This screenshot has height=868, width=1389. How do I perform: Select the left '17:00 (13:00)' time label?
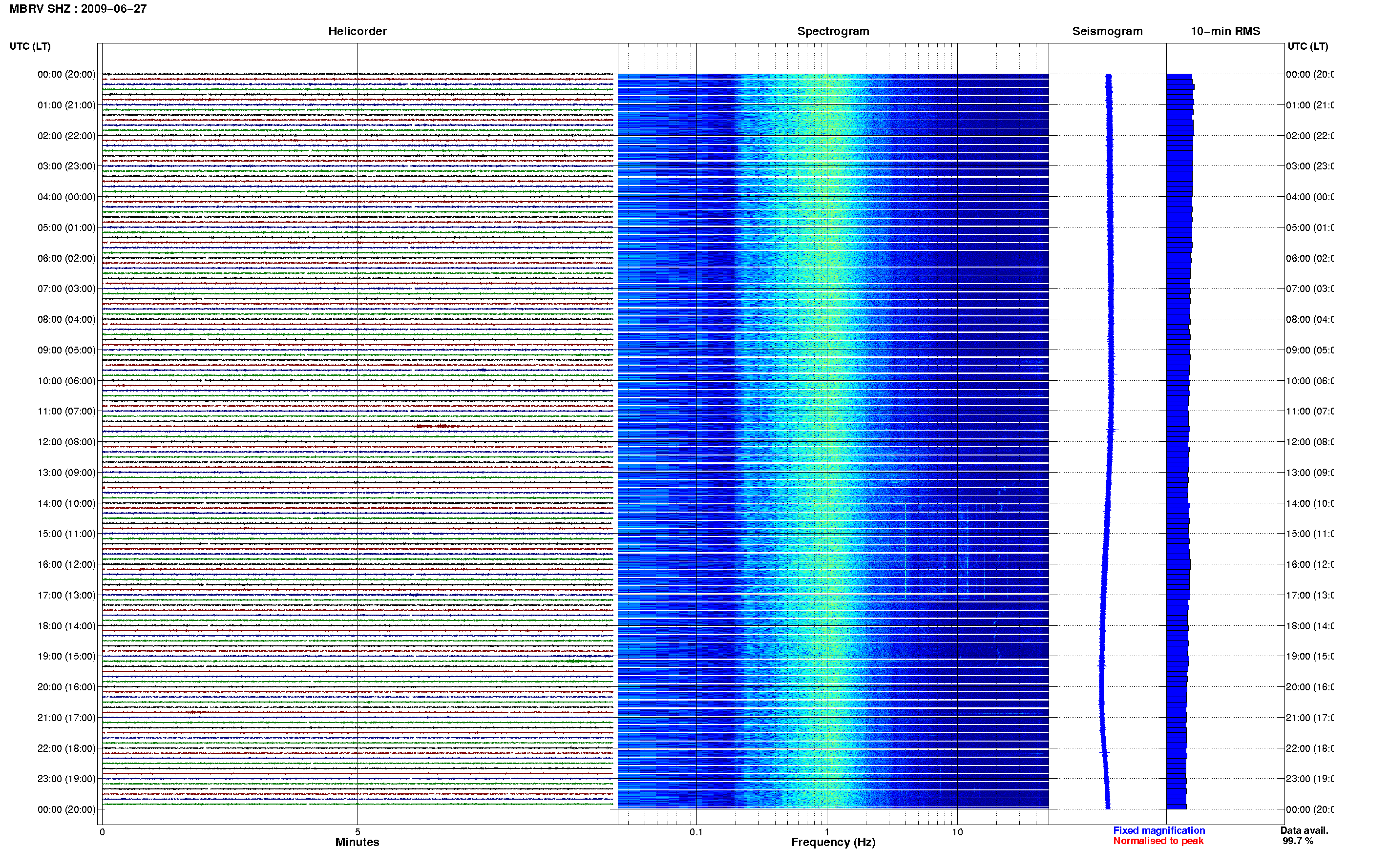click(66, 595)
